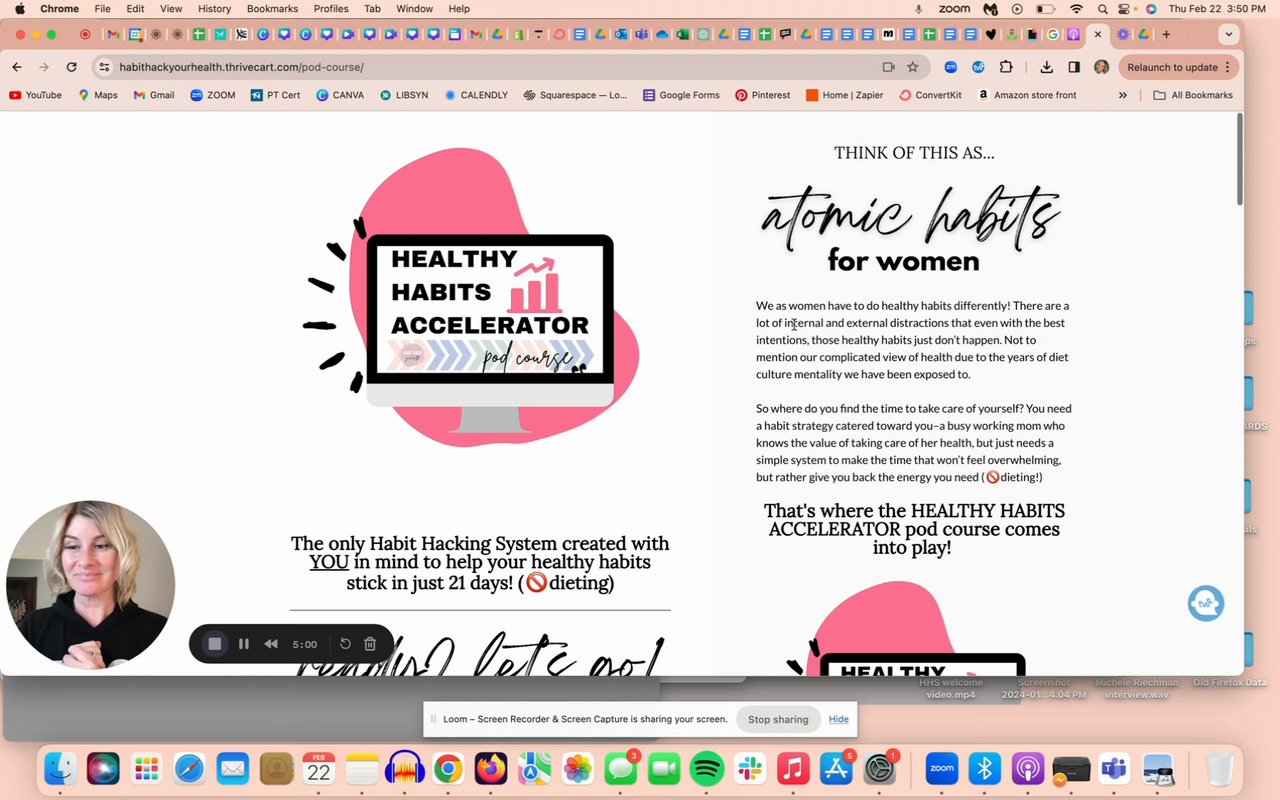The image size is (1280, 800).
Task: Open the File menu
Action: 102,9
